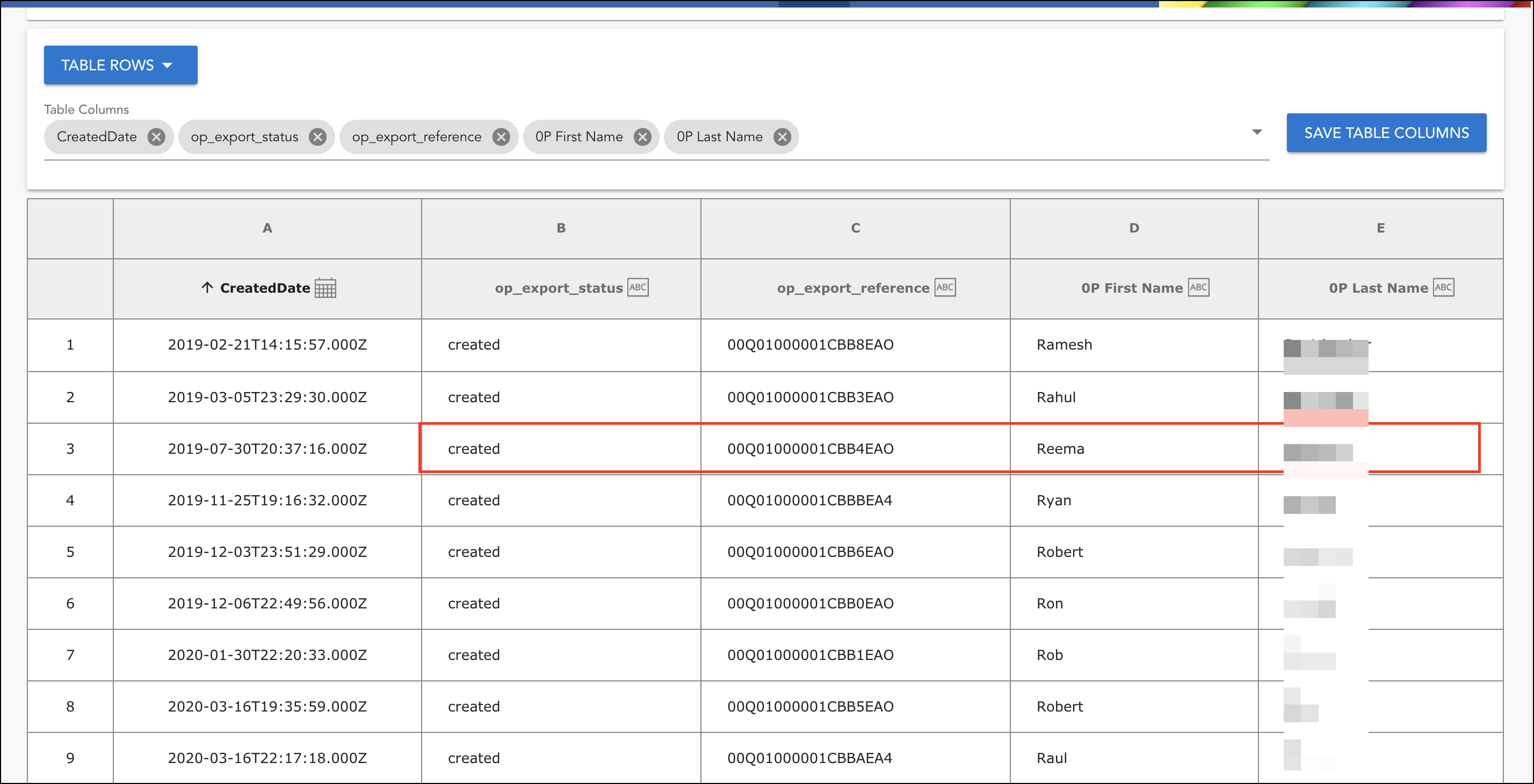Select row number 3
This screenshot has width=1534, height=784.
[70, 449]
